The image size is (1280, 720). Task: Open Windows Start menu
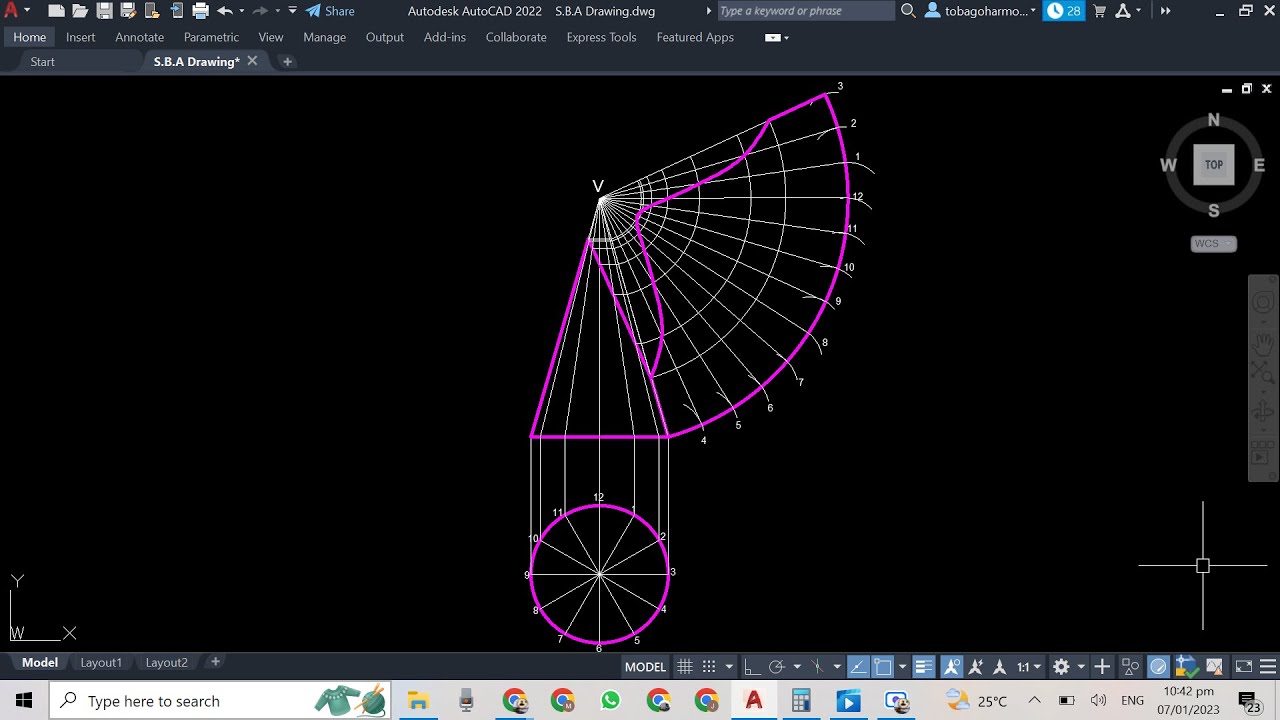pyautogui.click(x=24, y=701)
